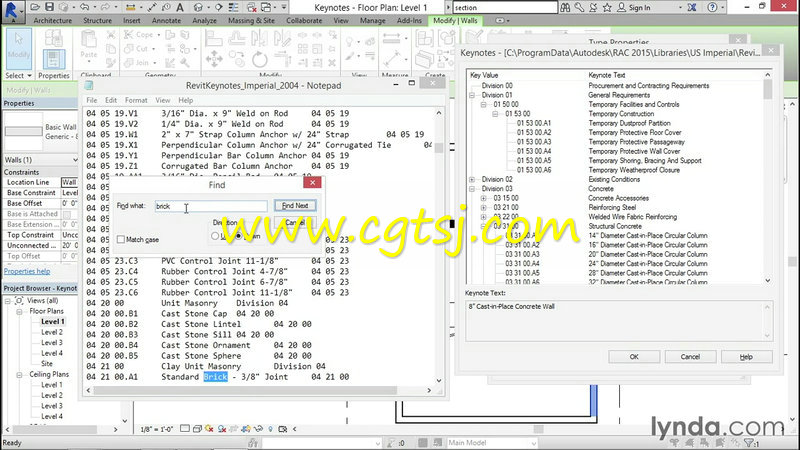The image size is (800, 450).
Task: Open the Properties help link
Action: (27, 271)
